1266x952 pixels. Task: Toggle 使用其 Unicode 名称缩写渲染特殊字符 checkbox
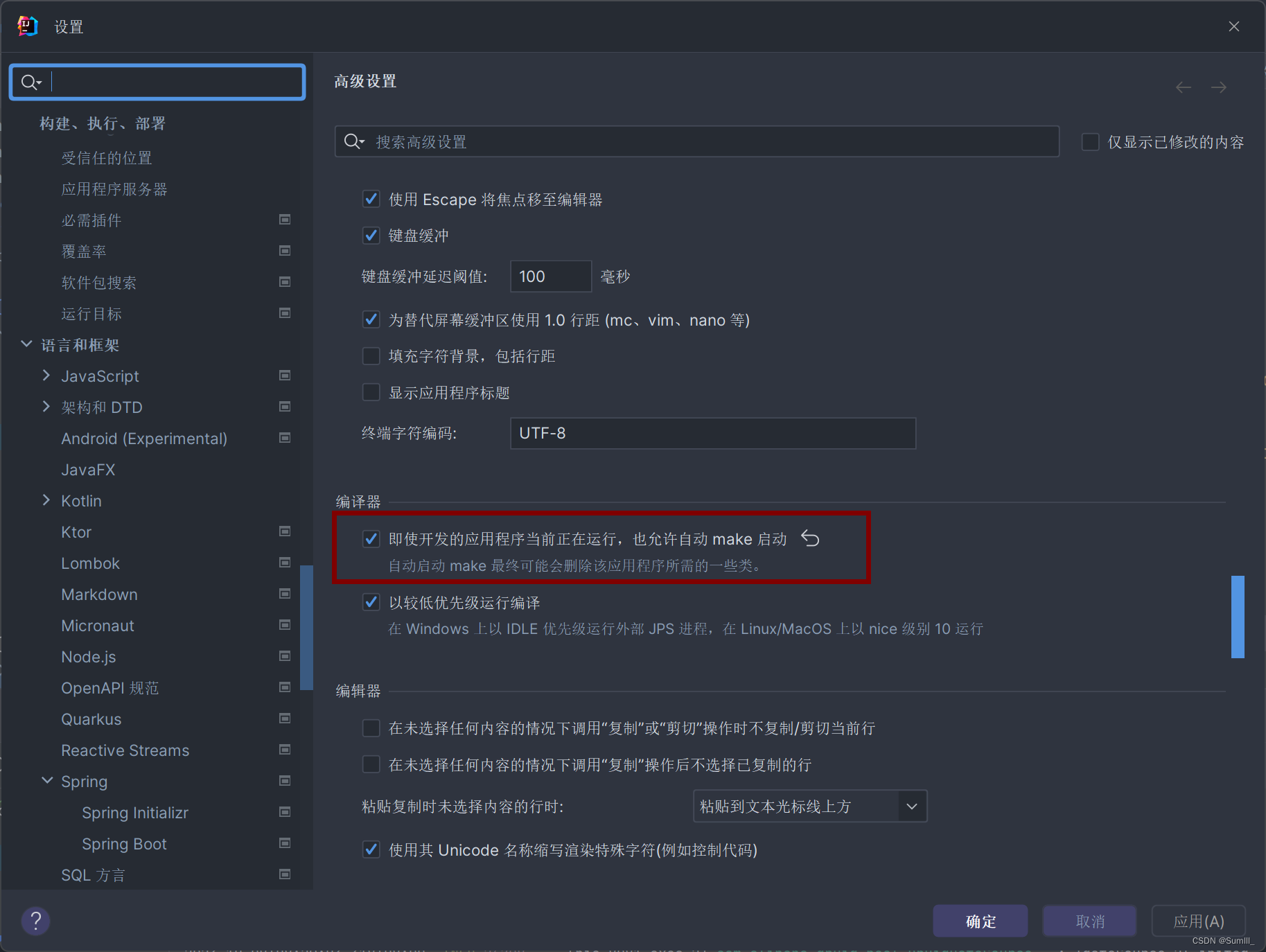(x=371, y=849)
